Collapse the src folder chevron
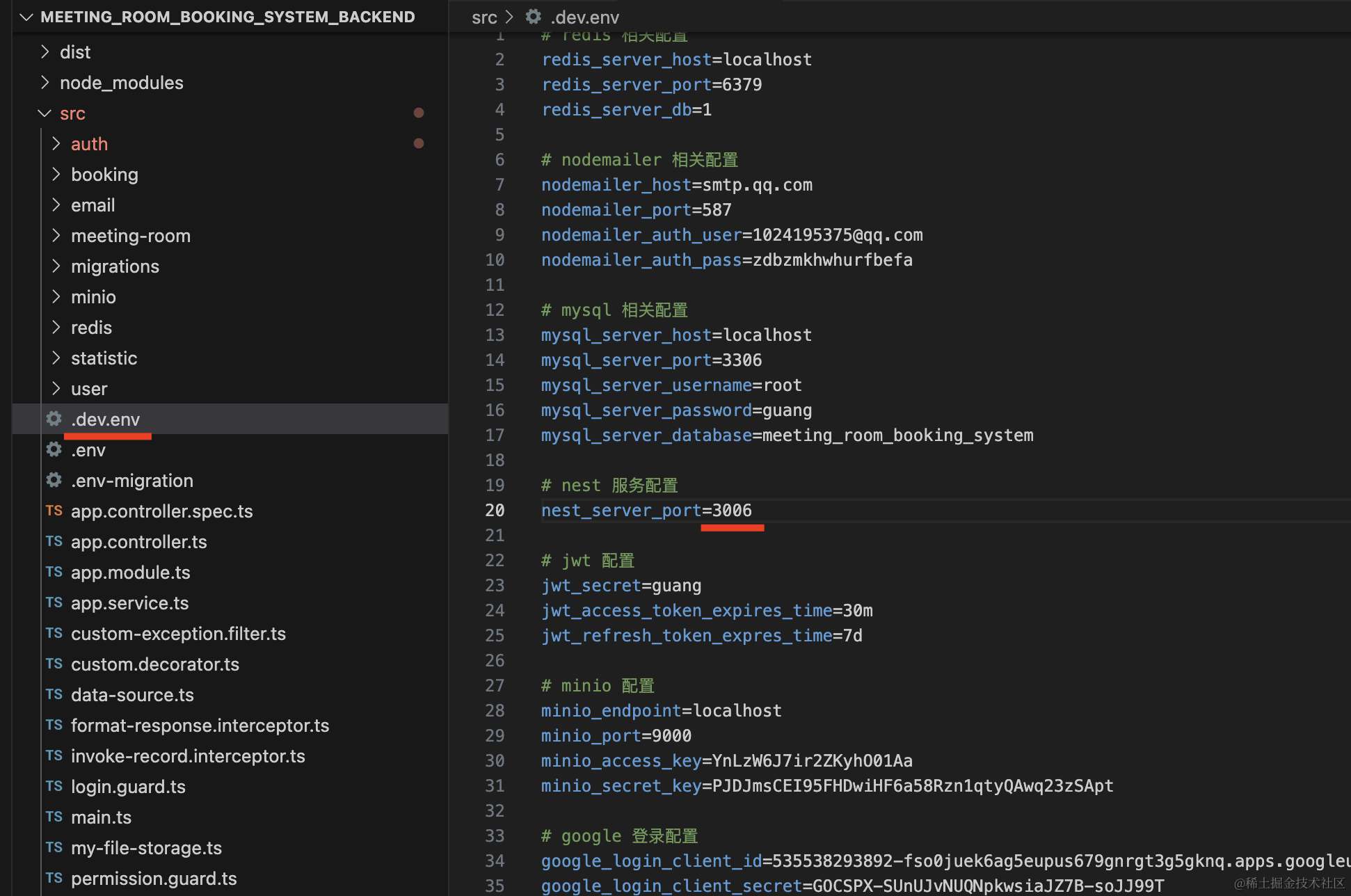Image resolution: width=1351 pixels, height=896 pixels. click(x=45, y=113)
